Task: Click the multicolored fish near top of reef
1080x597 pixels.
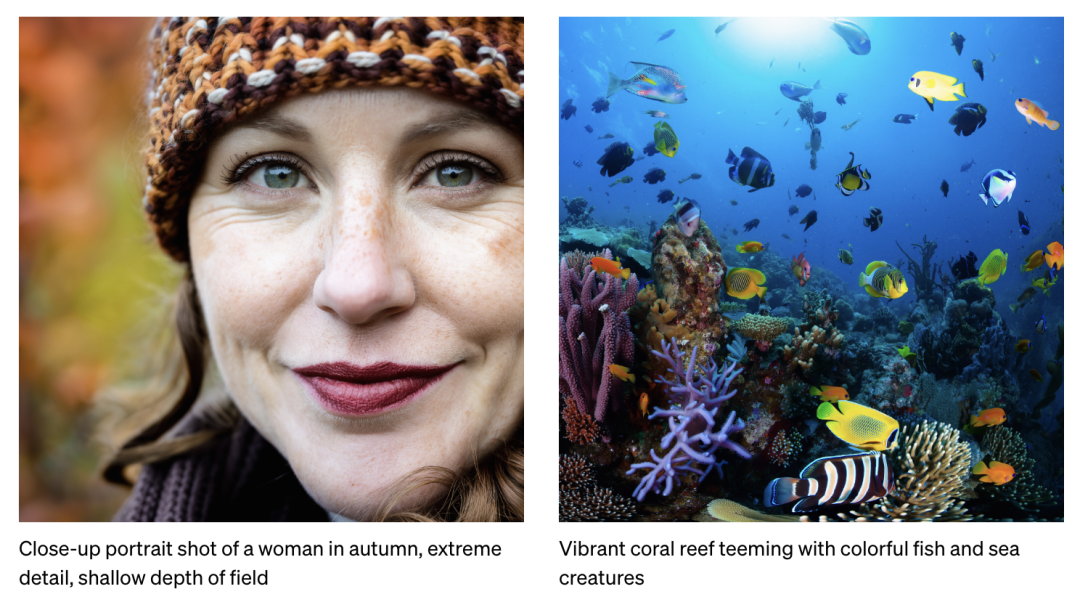Action: [x=647, y=83]
